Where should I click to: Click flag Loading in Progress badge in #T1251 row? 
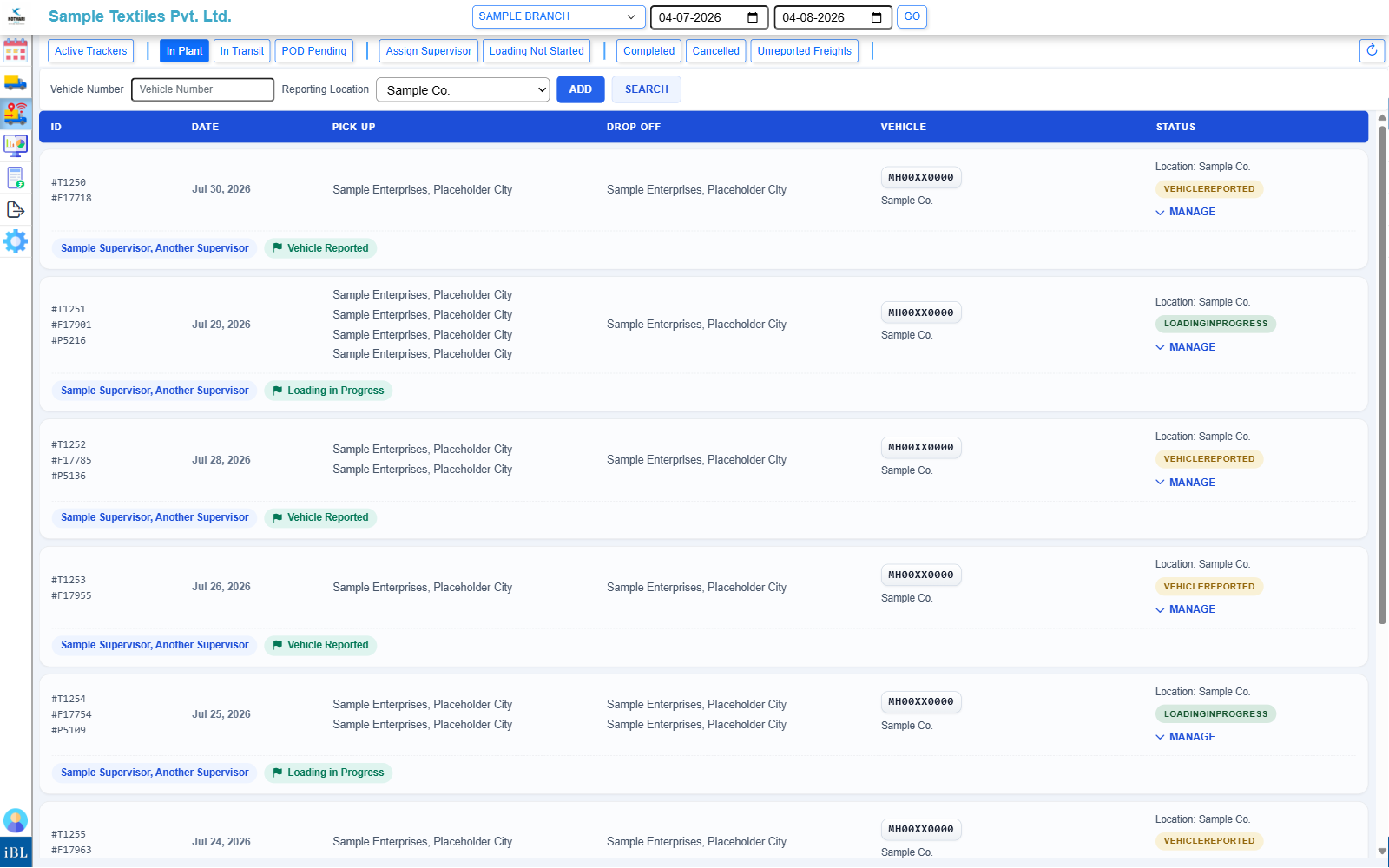[x=328, y=391]
